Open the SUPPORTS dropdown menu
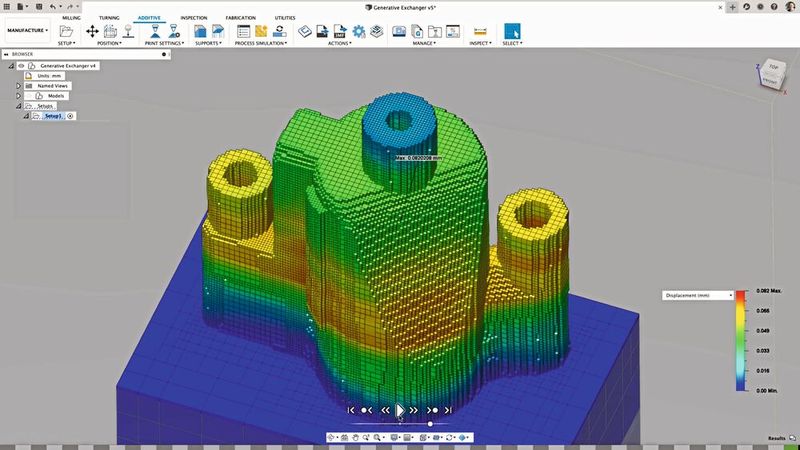The image size is (800, 450). tap(208, 43)
